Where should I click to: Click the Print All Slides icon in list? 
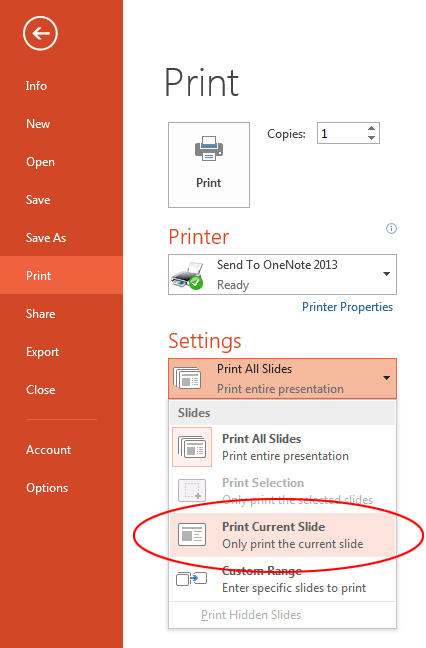tap(192, 447)
